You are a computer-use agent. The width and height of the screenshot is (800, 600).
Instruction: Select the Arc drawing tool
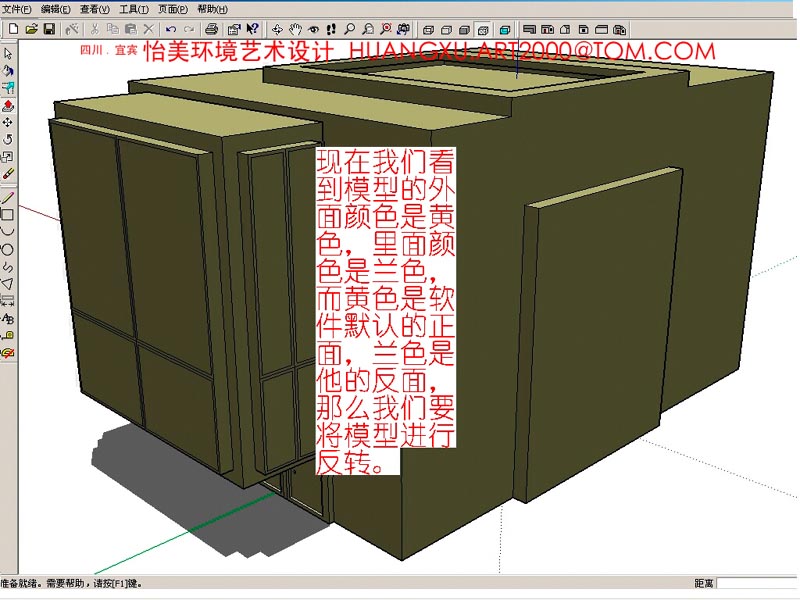click(x=8, y=232)
